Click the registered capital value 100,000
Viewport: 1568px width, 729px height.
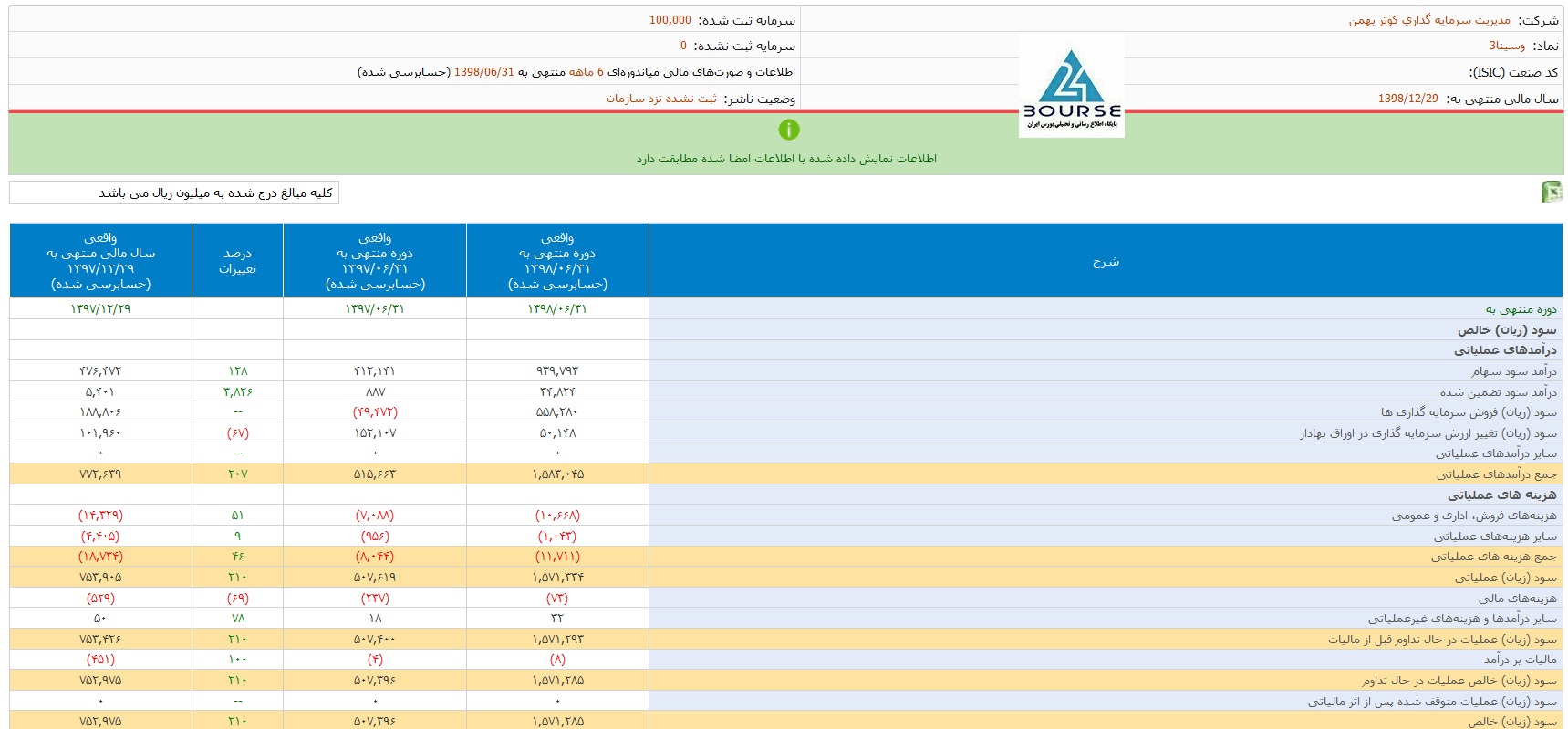pyautogui.click(x=670, y=20)
